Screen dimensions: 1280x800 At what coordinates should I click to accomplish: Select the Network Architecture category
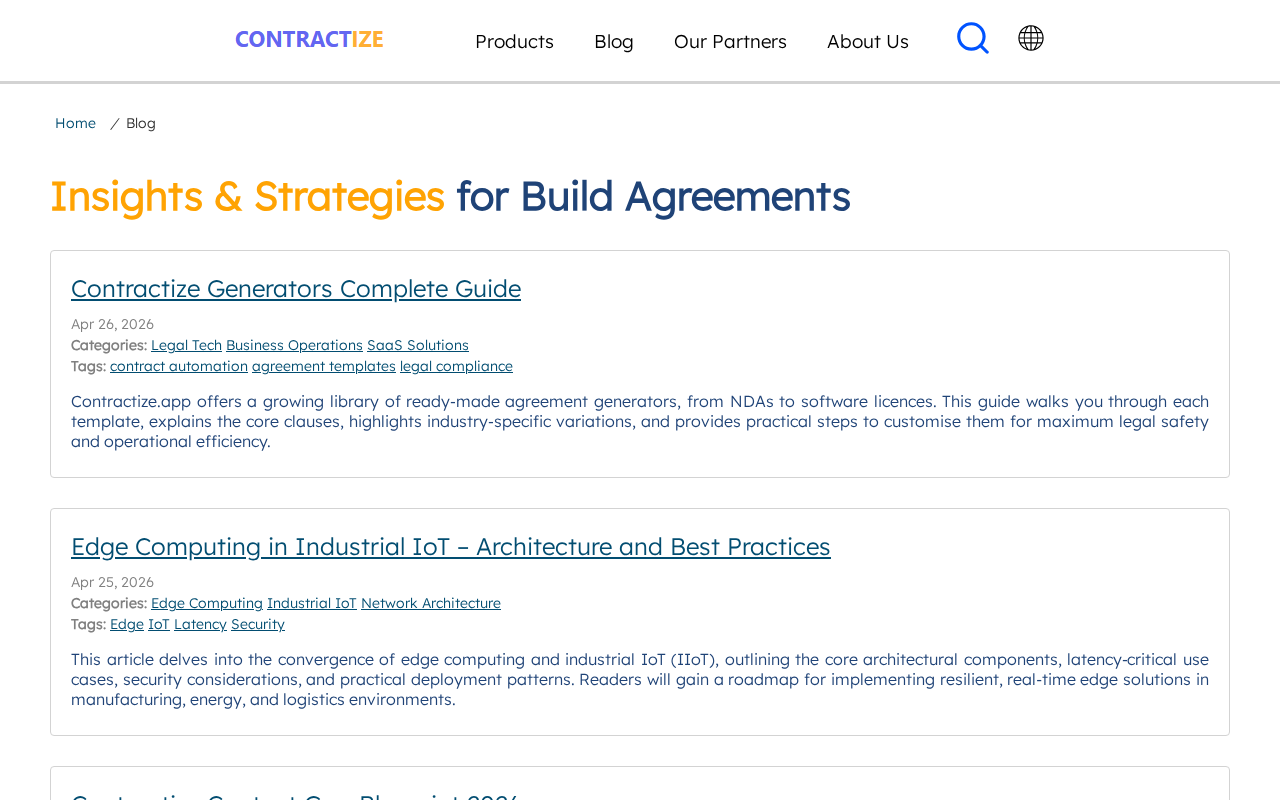[x=431, y=603]
